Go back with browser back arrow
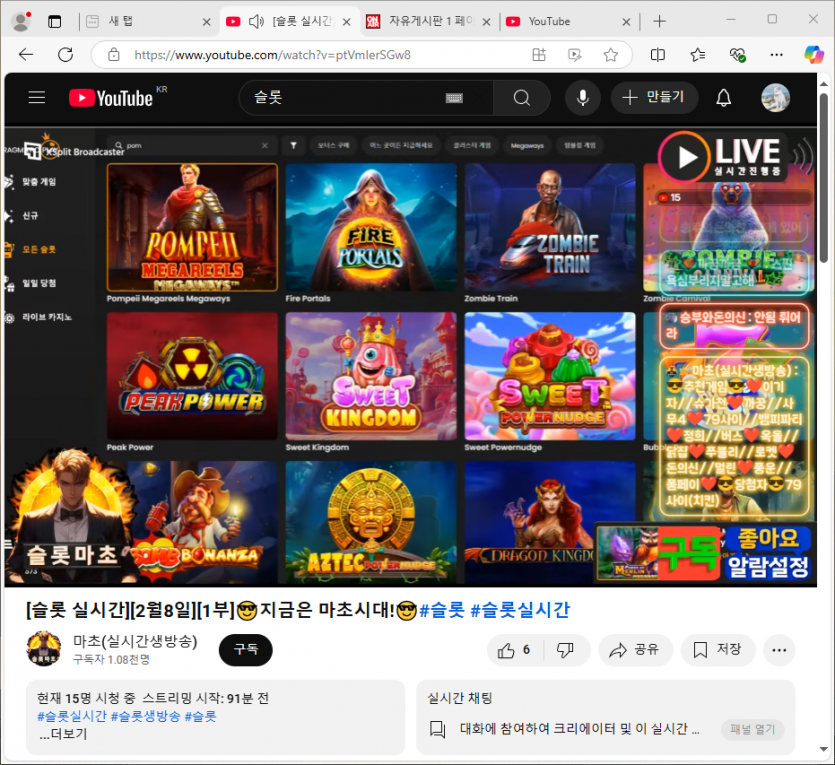Image resolution: width=835 pixels, height=765 pixels. [x=26, y=54]
